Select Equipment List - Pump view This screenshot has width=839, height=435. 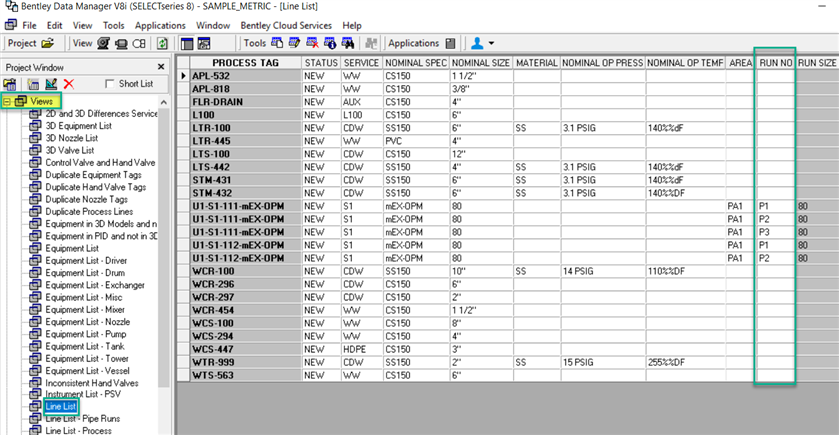[x=86, y=334]
